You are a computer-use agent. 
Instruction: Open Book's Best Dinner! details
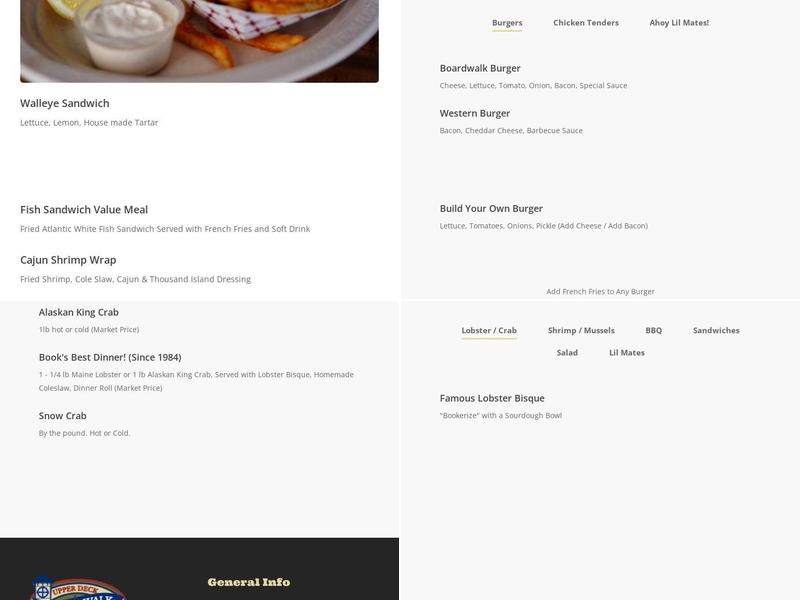[108, 355]
